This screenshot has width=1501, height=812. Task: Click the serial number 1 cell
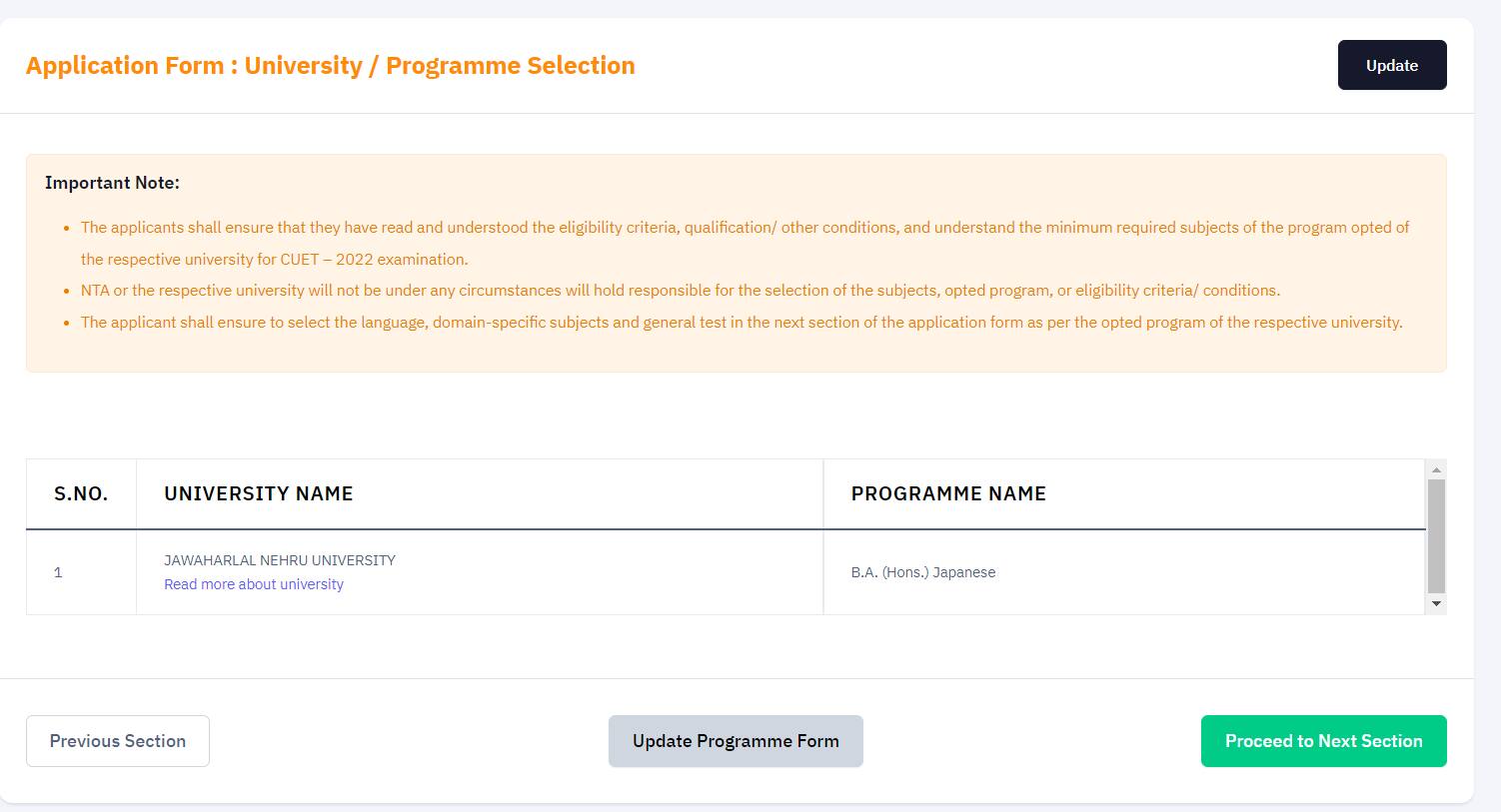[58, 571]
